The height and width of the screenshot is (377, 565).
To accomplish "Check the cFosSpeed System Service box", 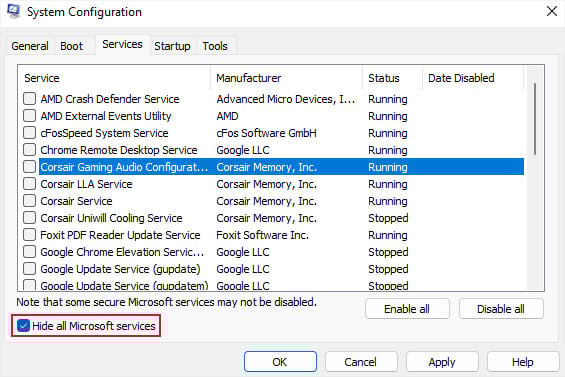I will [30, 133].
